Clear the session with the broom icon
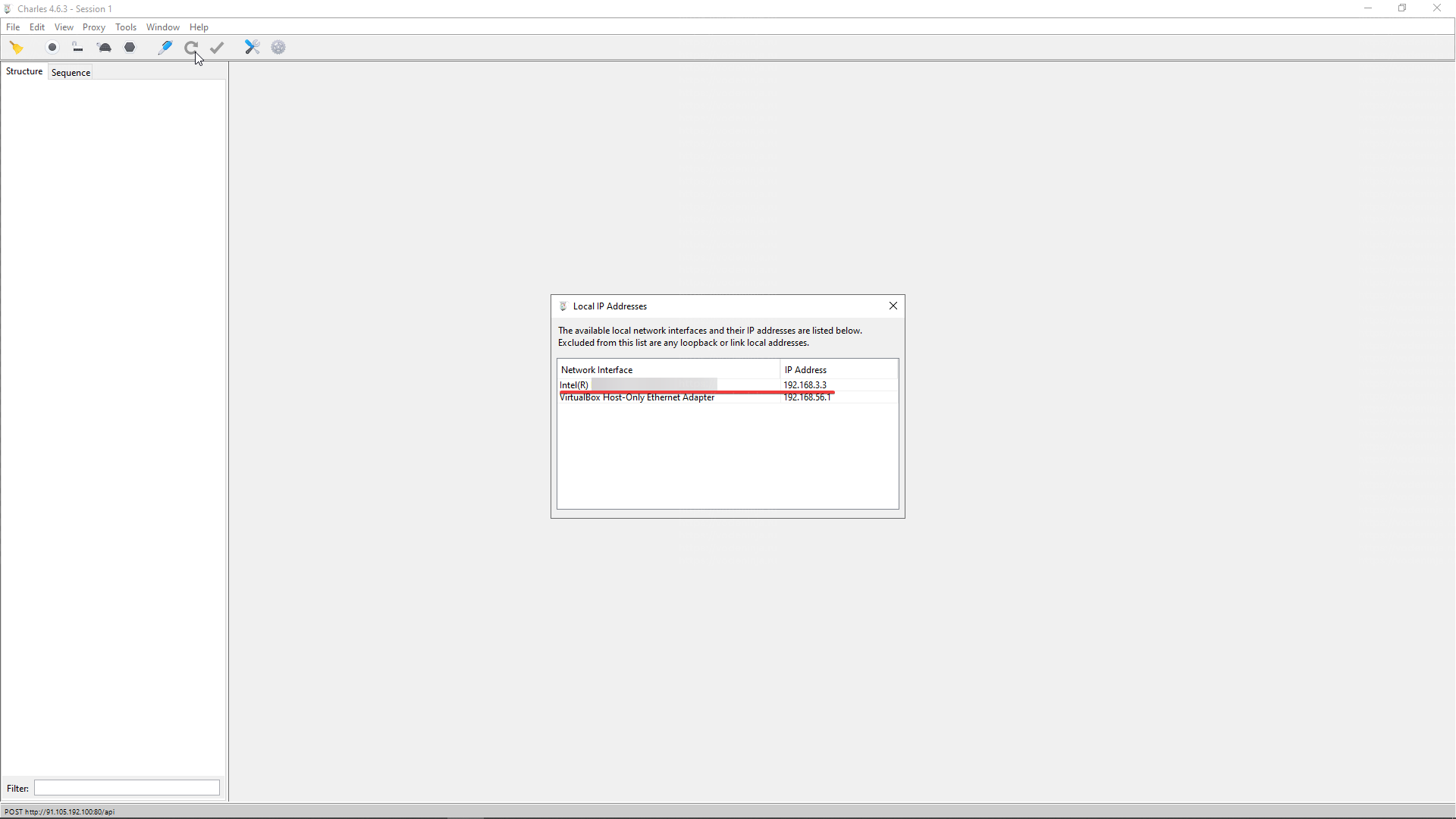Image resolution: width=1456 pixels, height=819 pixels. pos(17,48)
